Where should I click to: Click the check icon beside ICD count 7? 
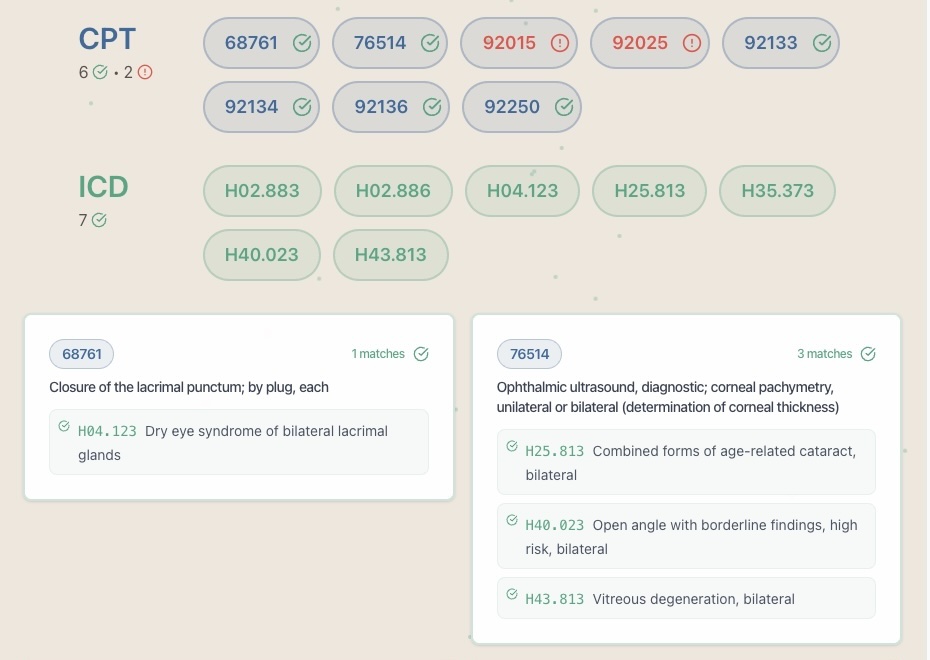[x=99, y=220]
